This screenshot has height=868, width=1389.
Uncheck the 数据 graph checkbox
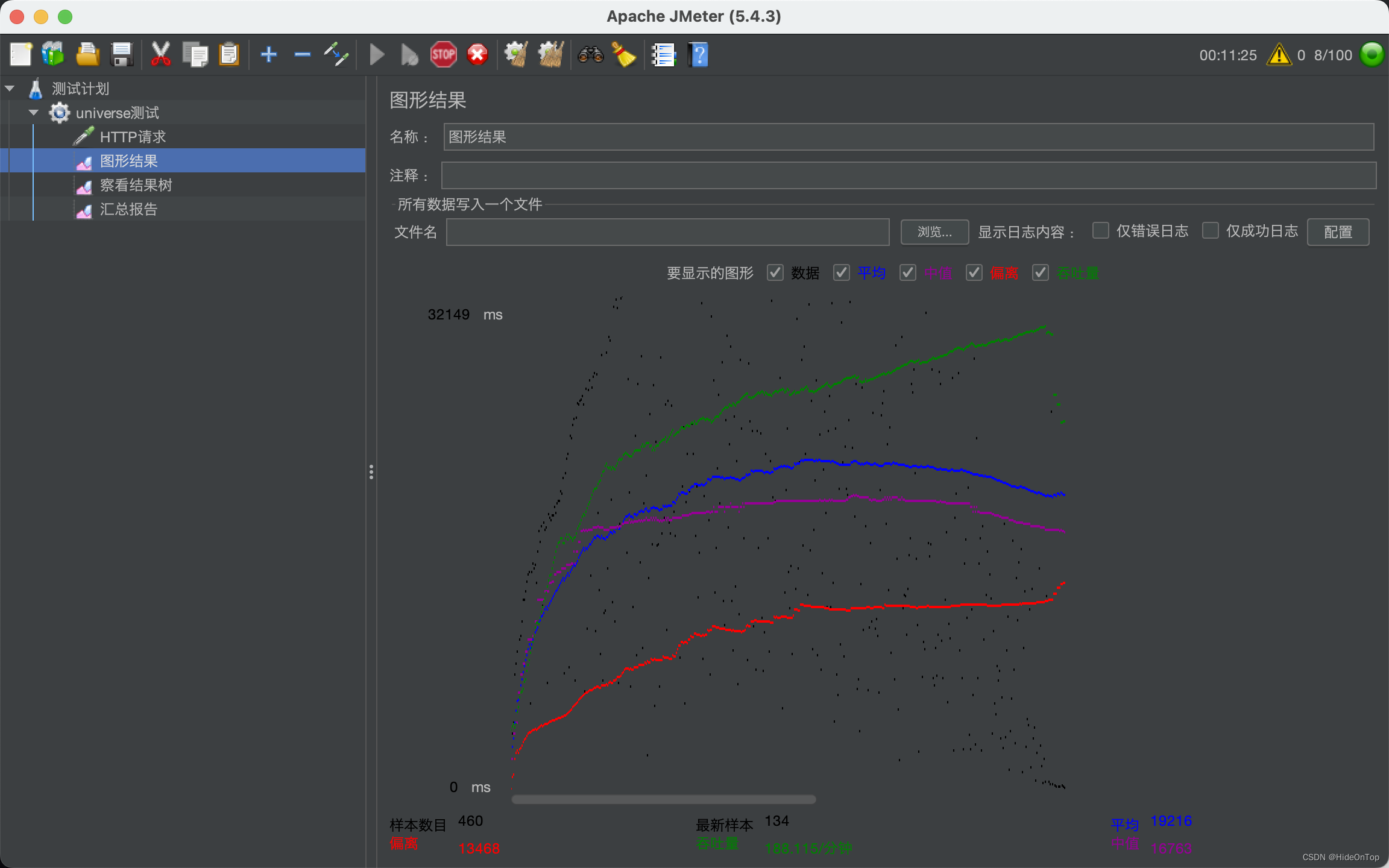coord(775,272)
